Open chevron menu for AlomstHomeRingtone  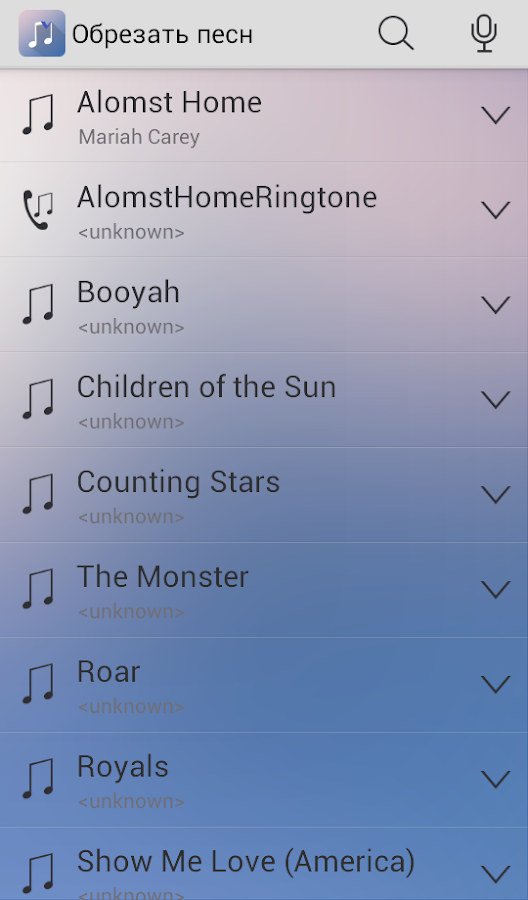click(x=495, y=210)
